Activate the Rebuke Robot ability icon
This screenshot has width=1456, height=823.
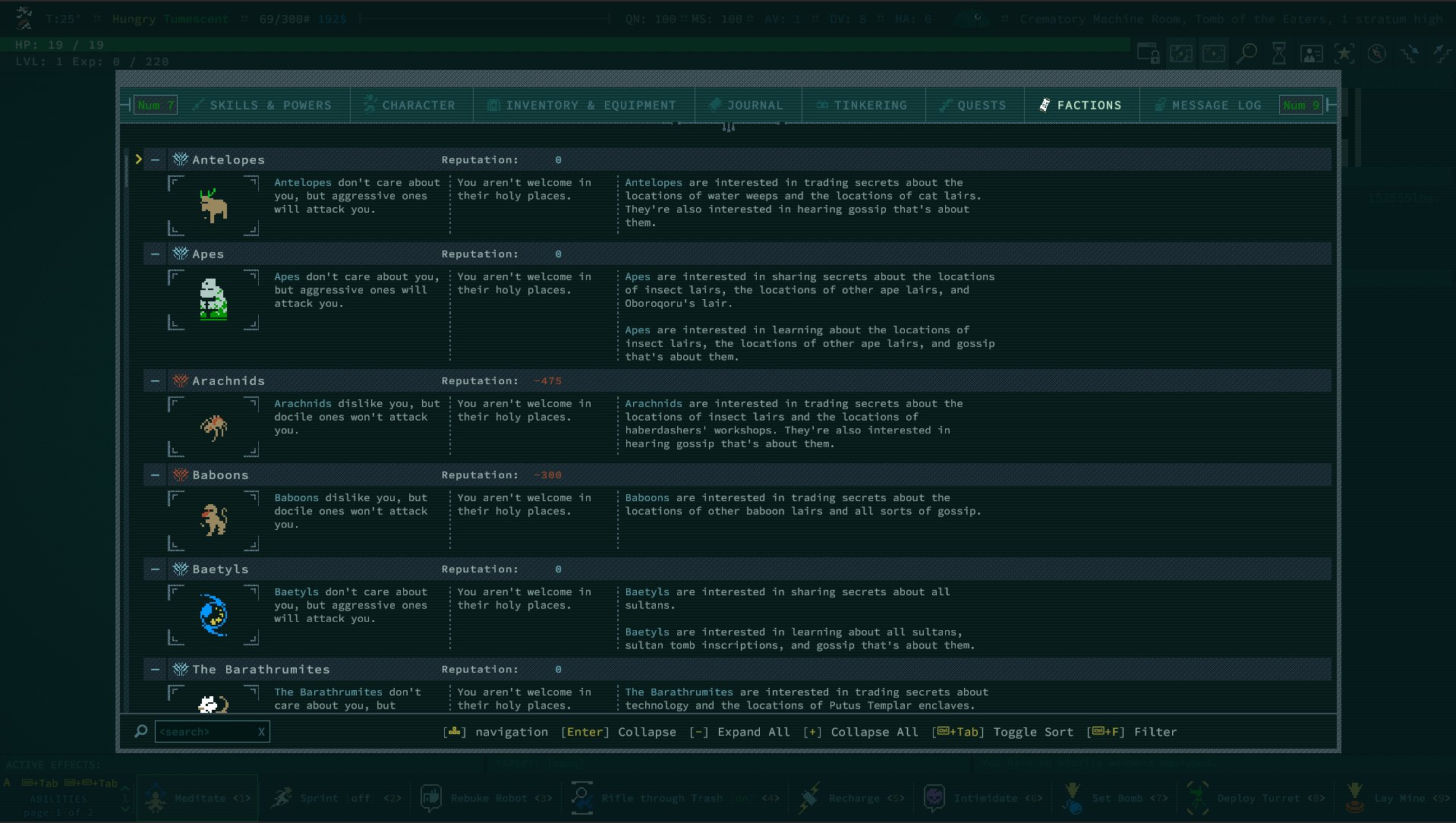pyautogui.click(x=430, y=798)
